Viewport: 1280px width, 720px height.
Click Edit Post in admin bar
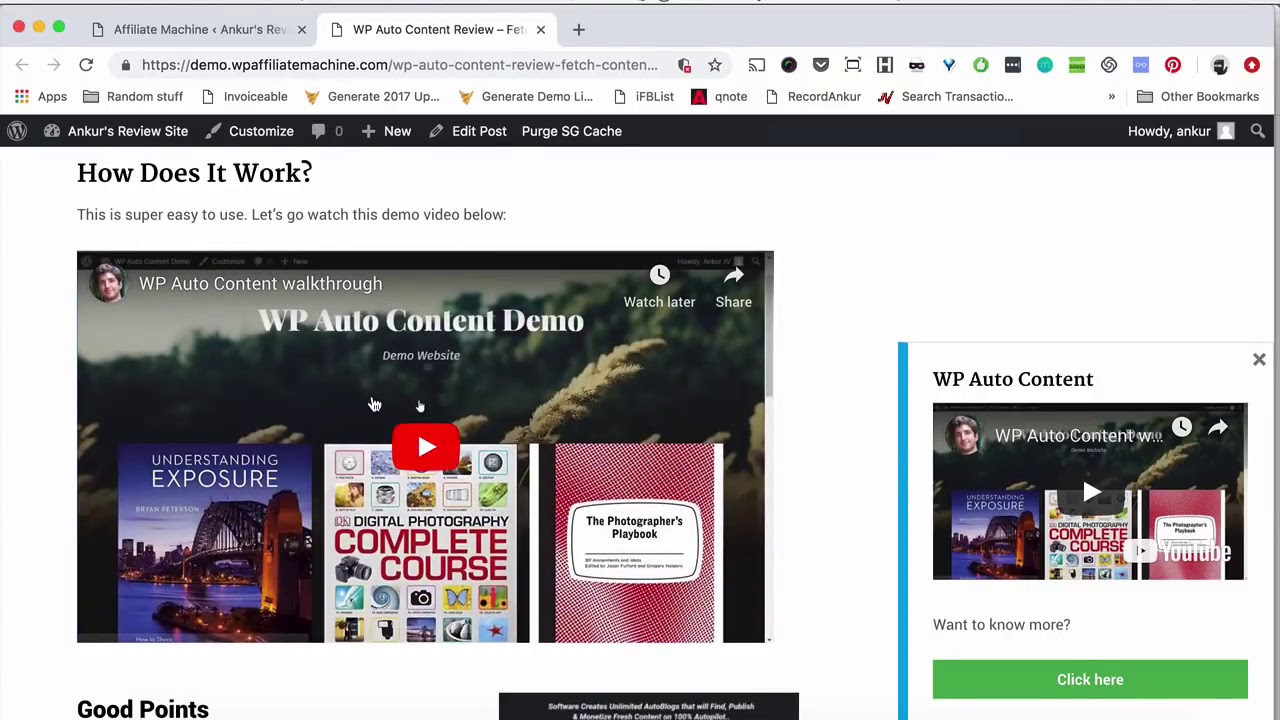click(468, 131)
